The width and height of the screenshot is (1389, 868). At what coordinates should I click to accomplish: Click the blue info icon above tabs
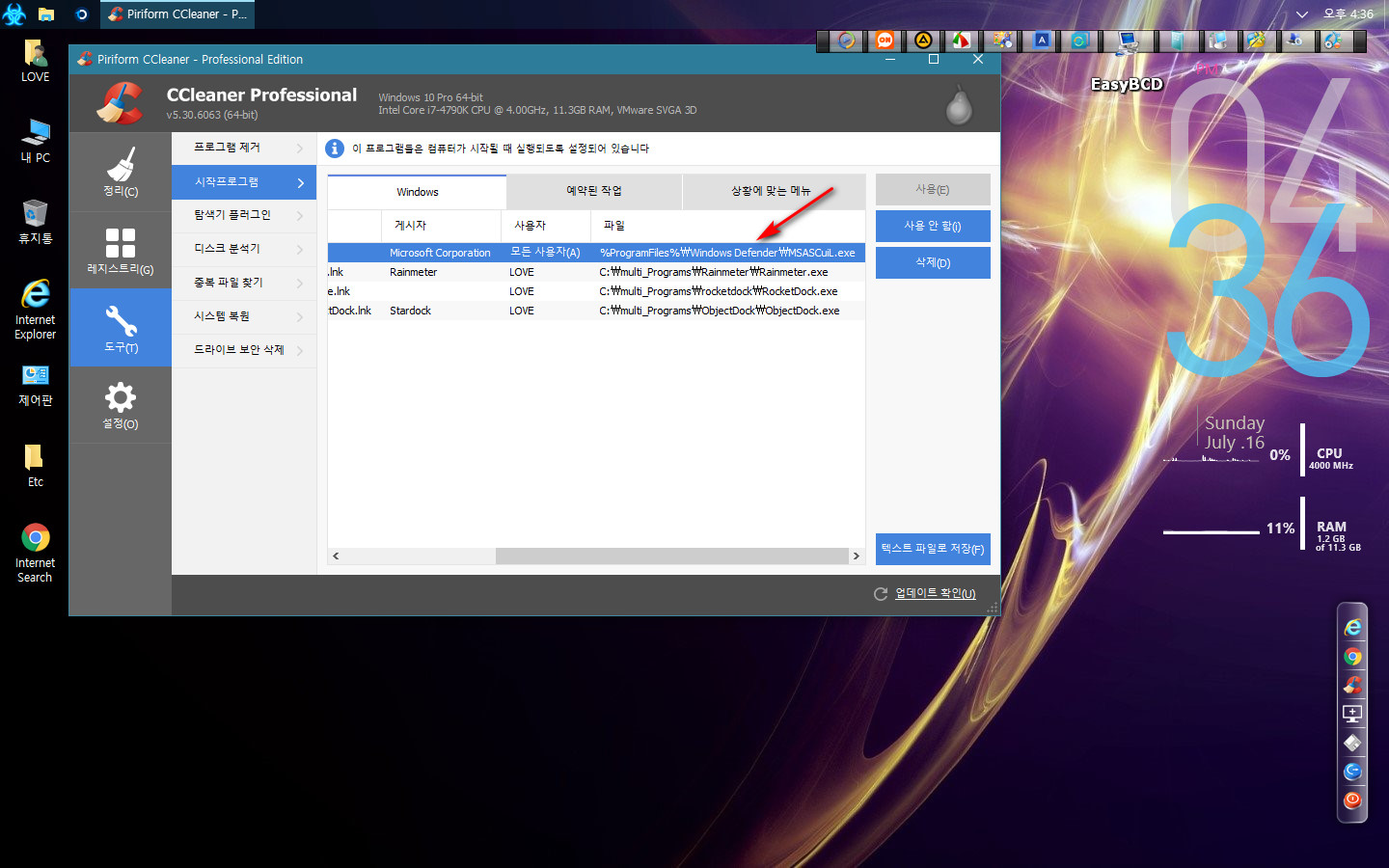[335, 149]
